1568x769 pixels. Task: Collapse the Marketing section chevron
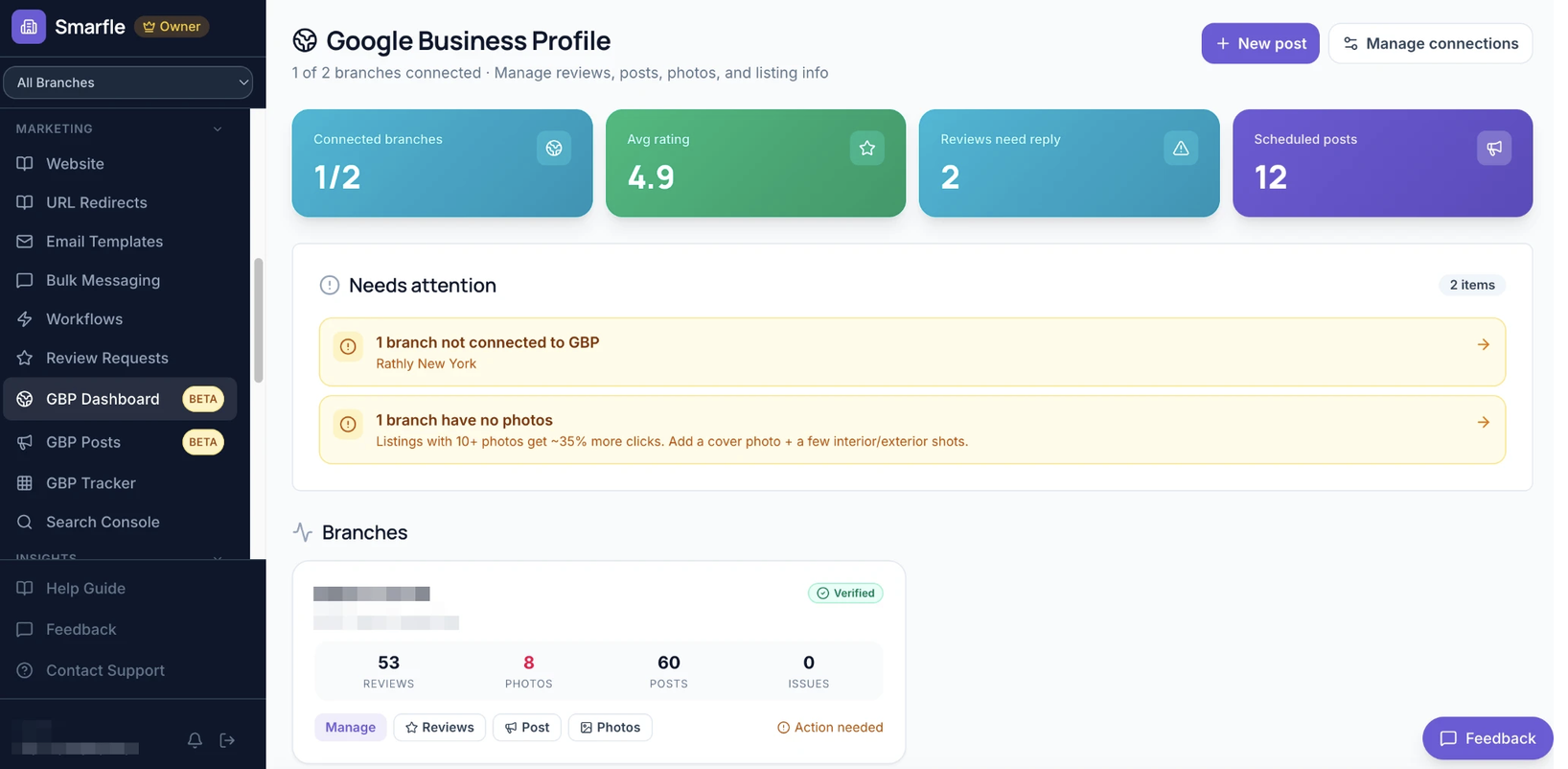click(218, 128)
